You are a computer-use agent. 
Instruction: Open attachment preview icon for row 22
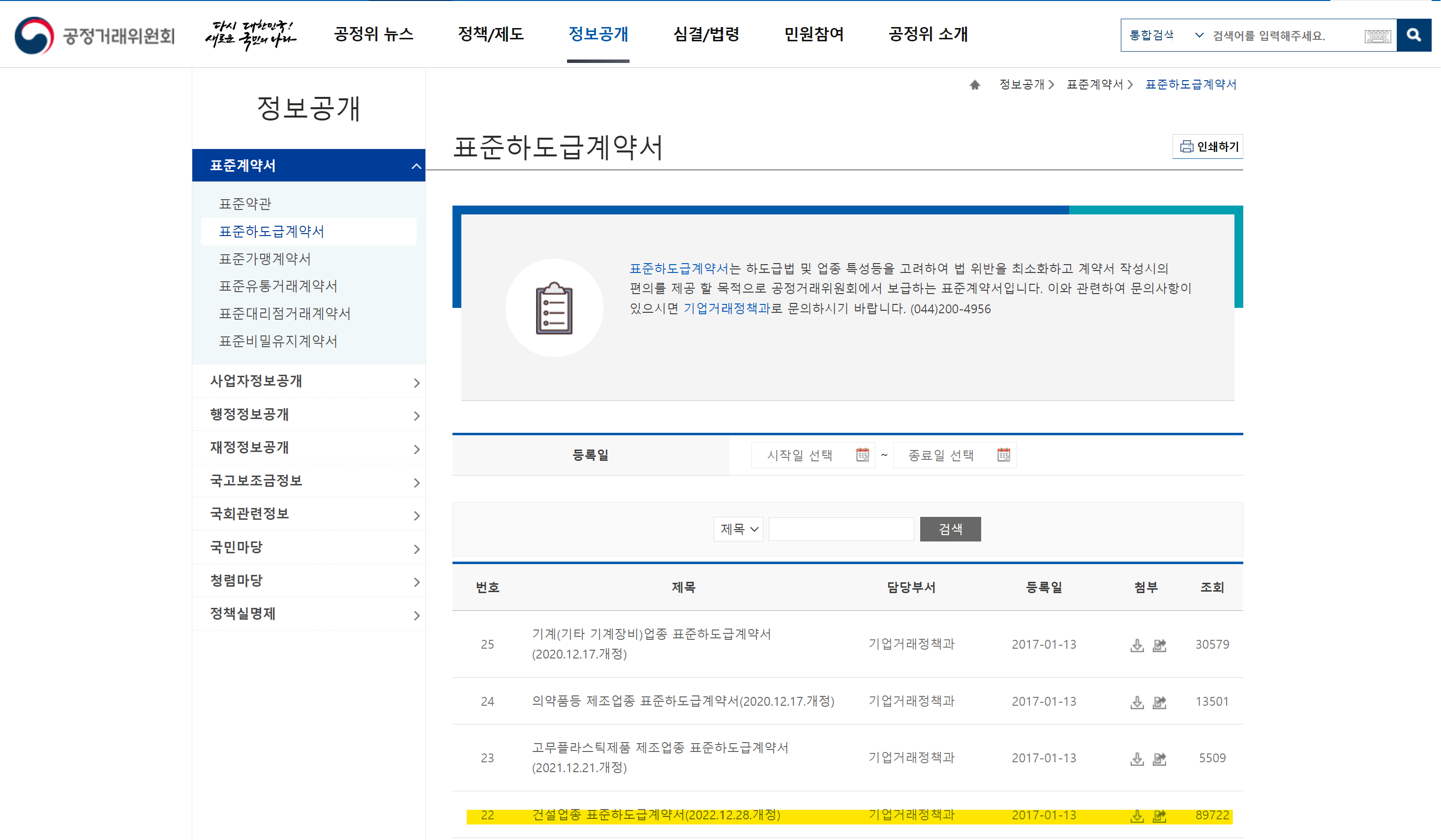click(1159, 816)
